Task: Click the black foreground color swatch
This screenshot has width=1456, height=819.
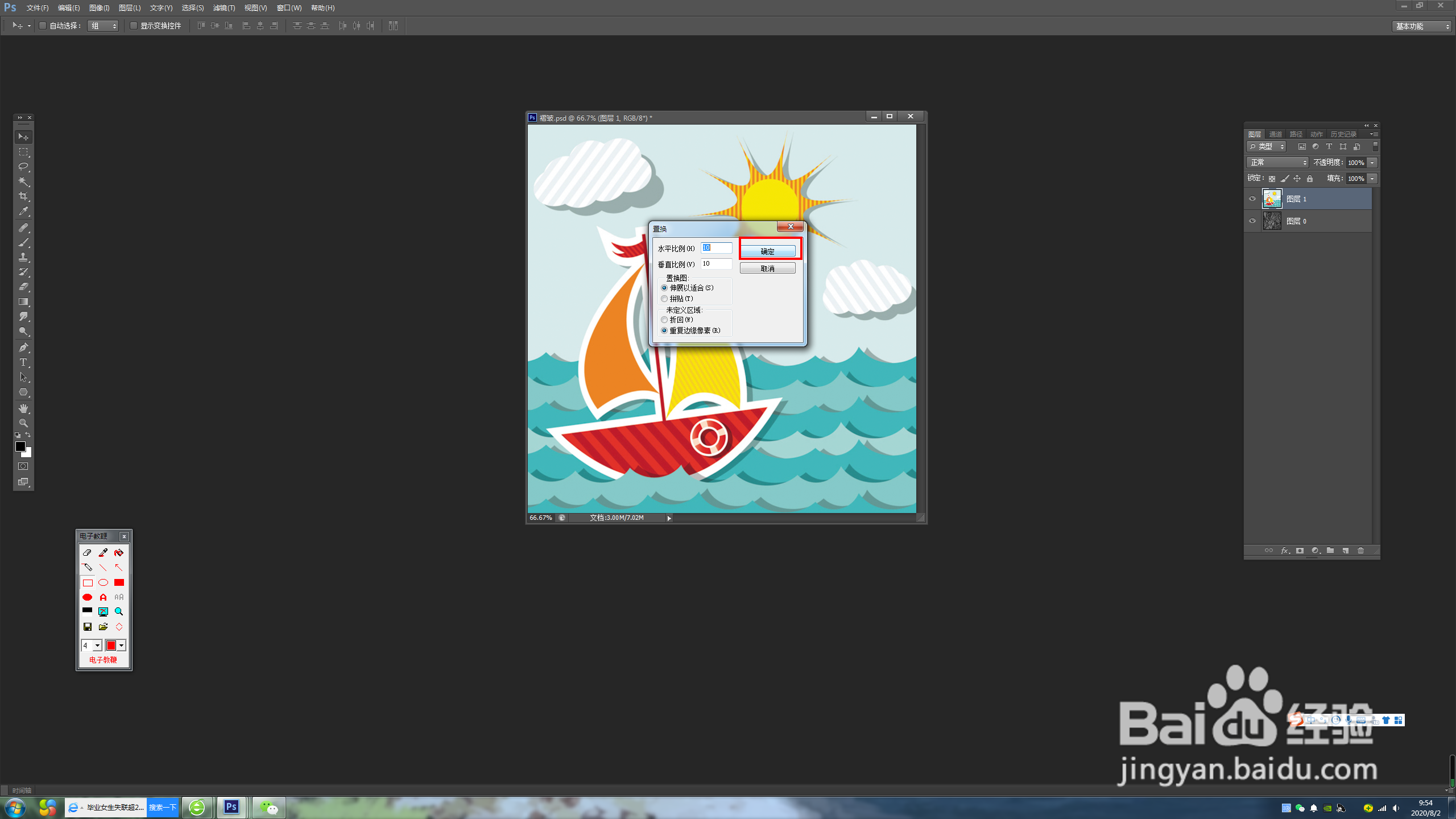Action: coord(20,446)
